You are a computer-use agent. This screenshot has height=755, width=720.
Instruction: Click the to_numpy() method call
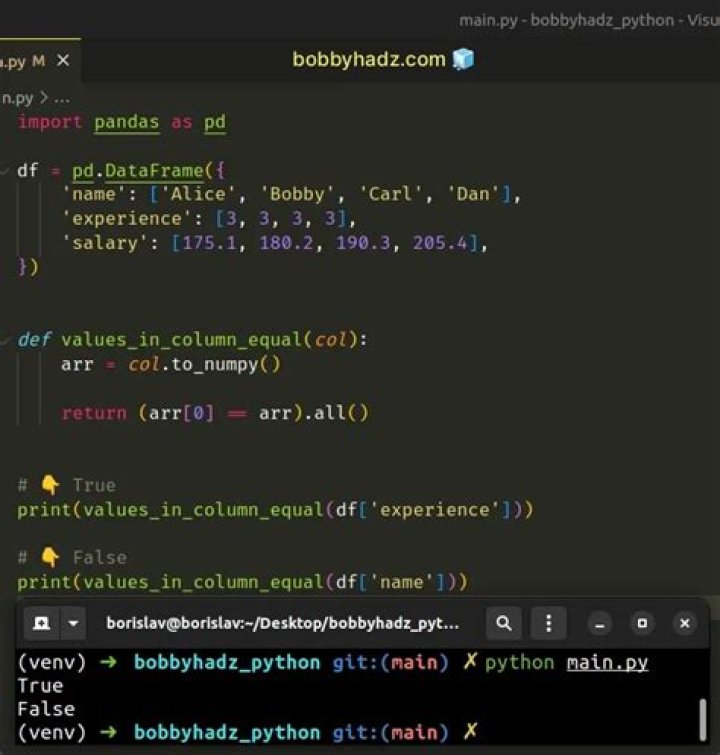point(225,364)
